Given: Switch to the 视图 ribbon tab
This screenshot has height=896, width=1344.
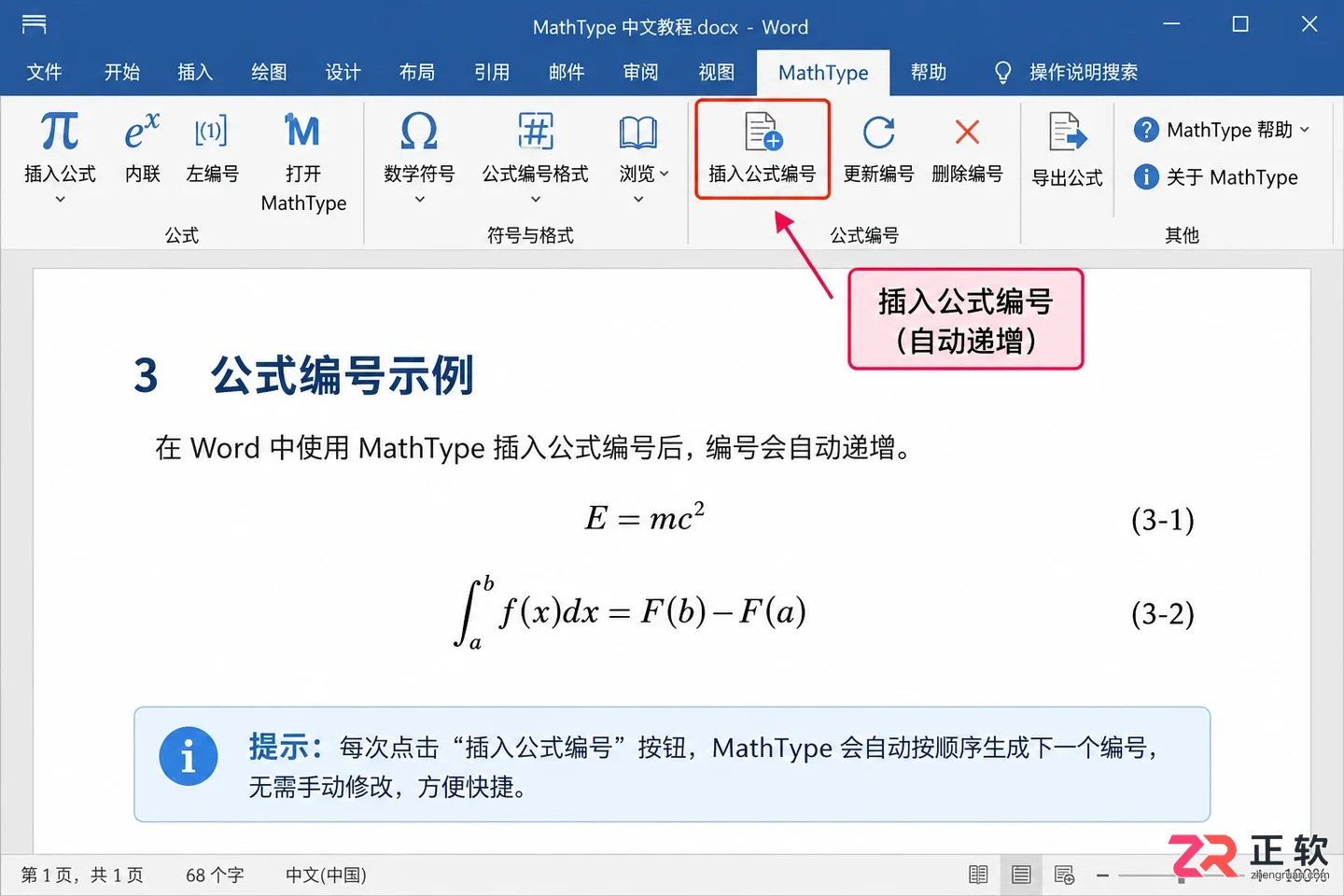Looking at the screenshot, I should pyautogui.click(x=717, y=73).
